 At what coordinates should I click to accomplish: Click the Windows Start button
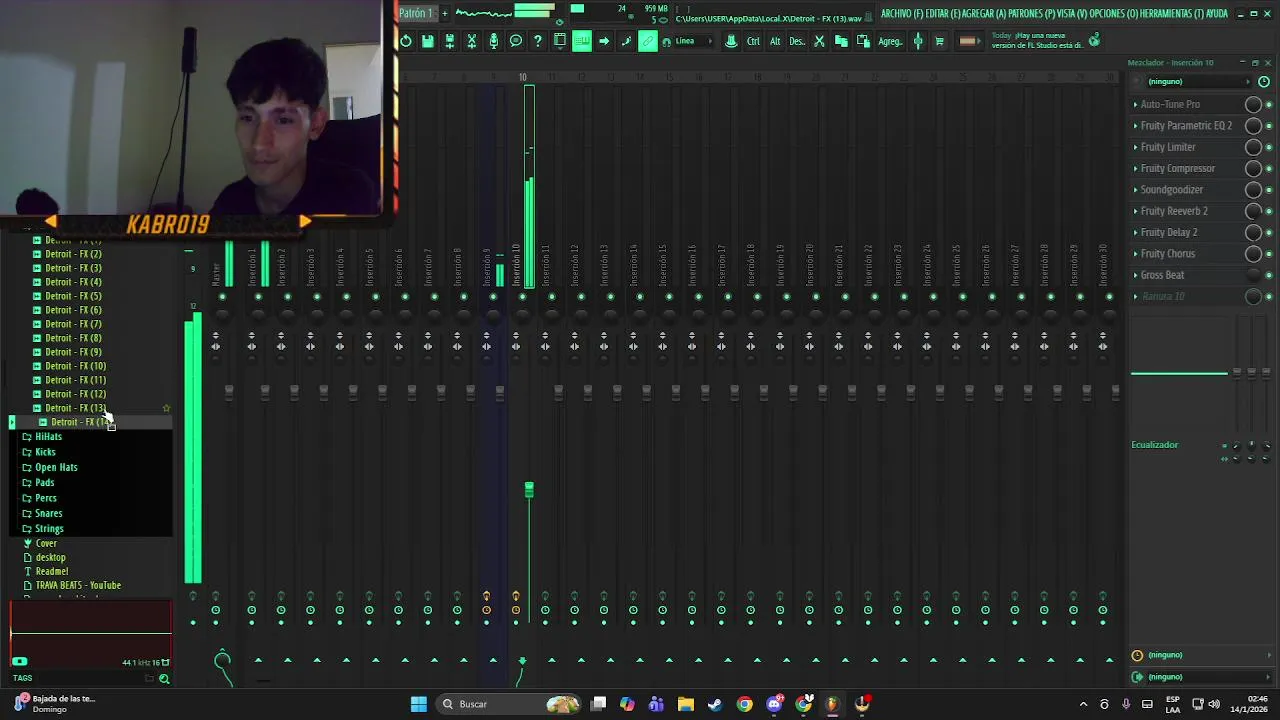[x=419, y=704]
